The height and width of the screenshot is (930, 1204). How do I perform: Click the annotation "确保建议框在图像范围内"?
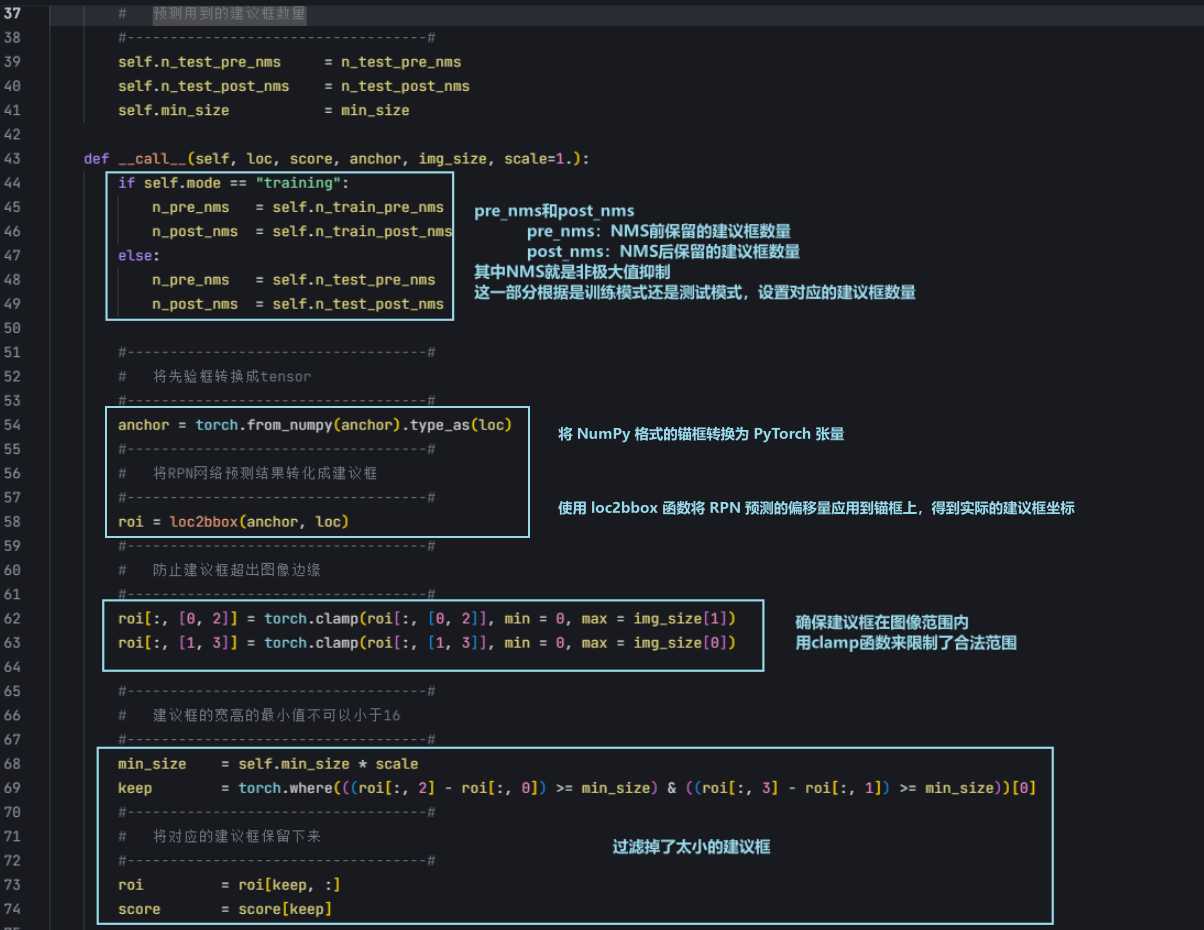point(881,621)
